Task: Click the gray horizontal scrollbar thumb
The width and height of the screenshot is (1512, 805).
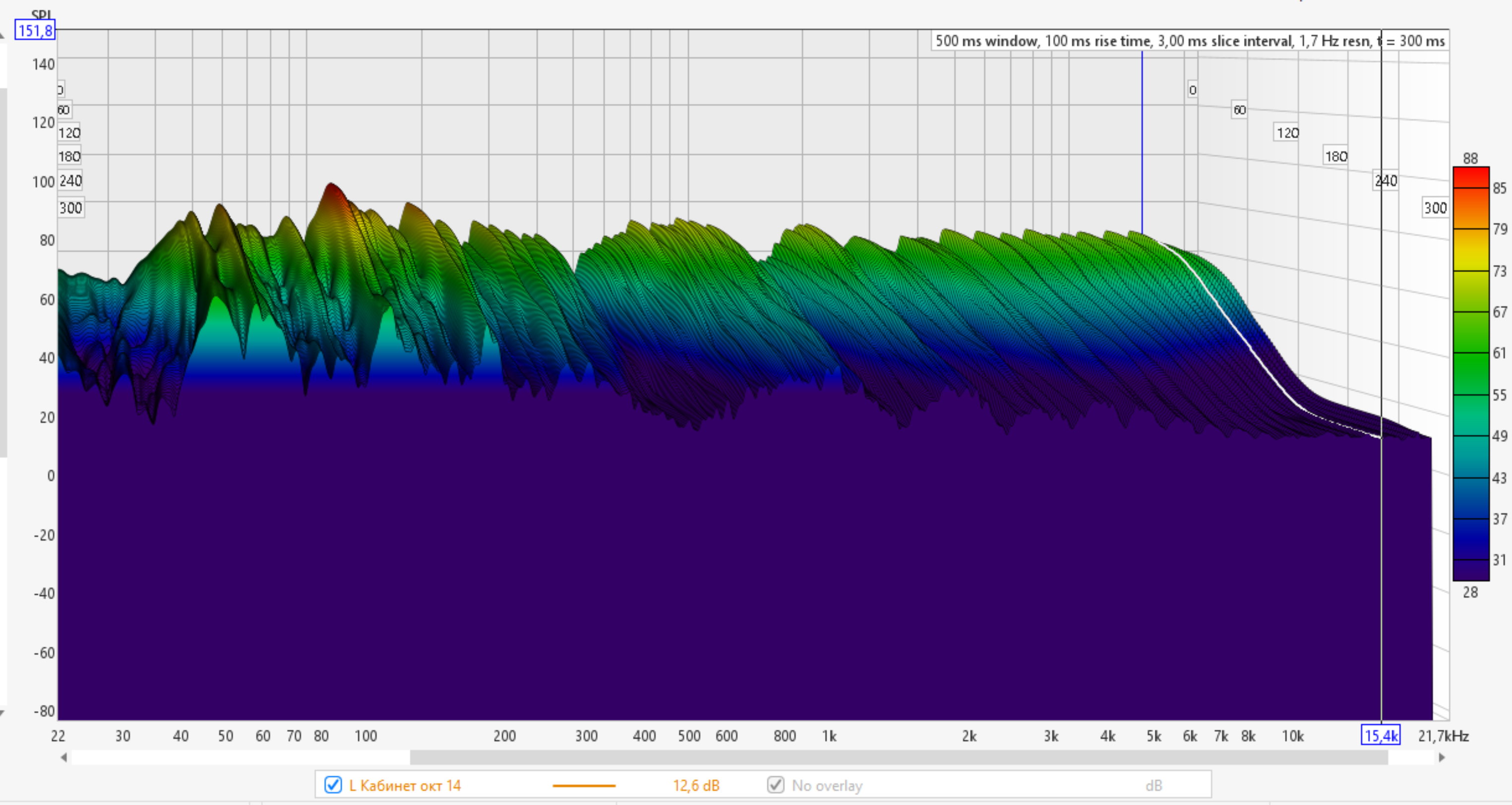Action: coord(898,757)
